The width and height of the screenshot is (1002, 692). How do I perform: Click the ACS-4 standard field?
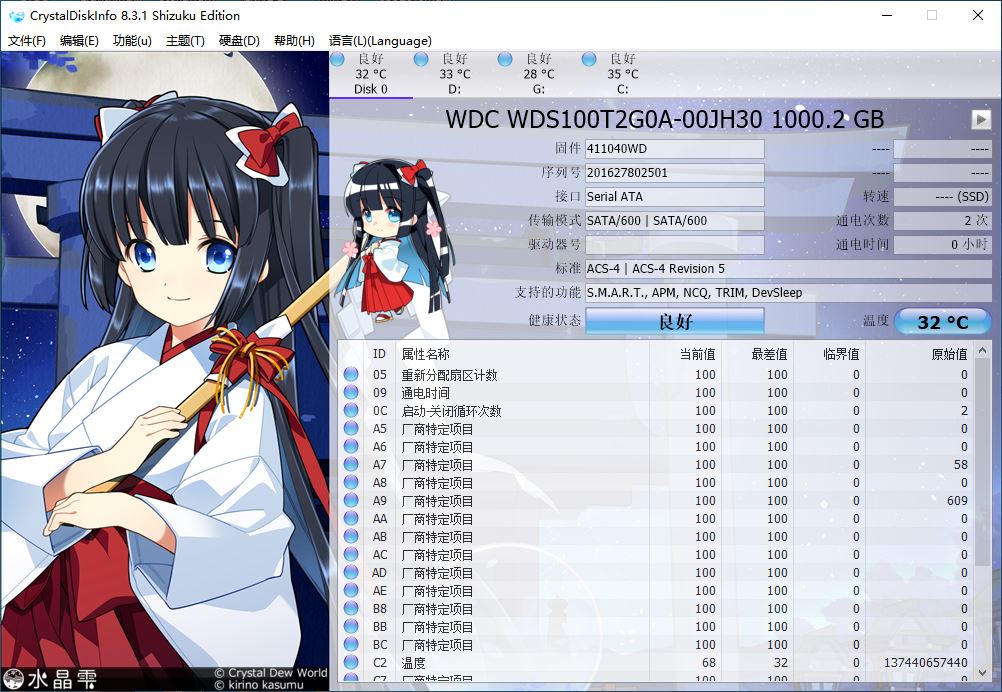[x=789, y=268]
